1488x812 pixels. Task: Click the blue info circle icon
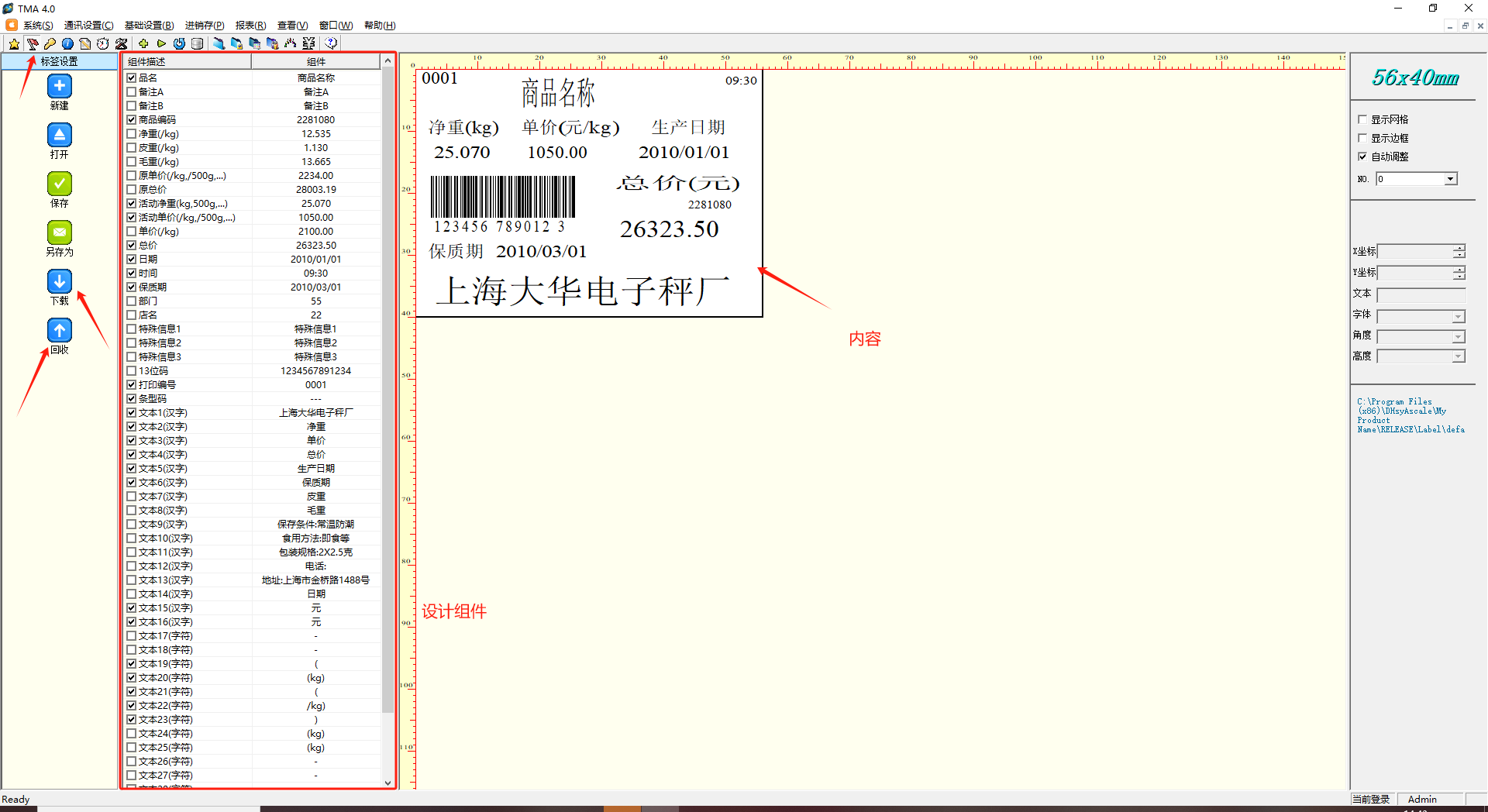click(67, 43)
